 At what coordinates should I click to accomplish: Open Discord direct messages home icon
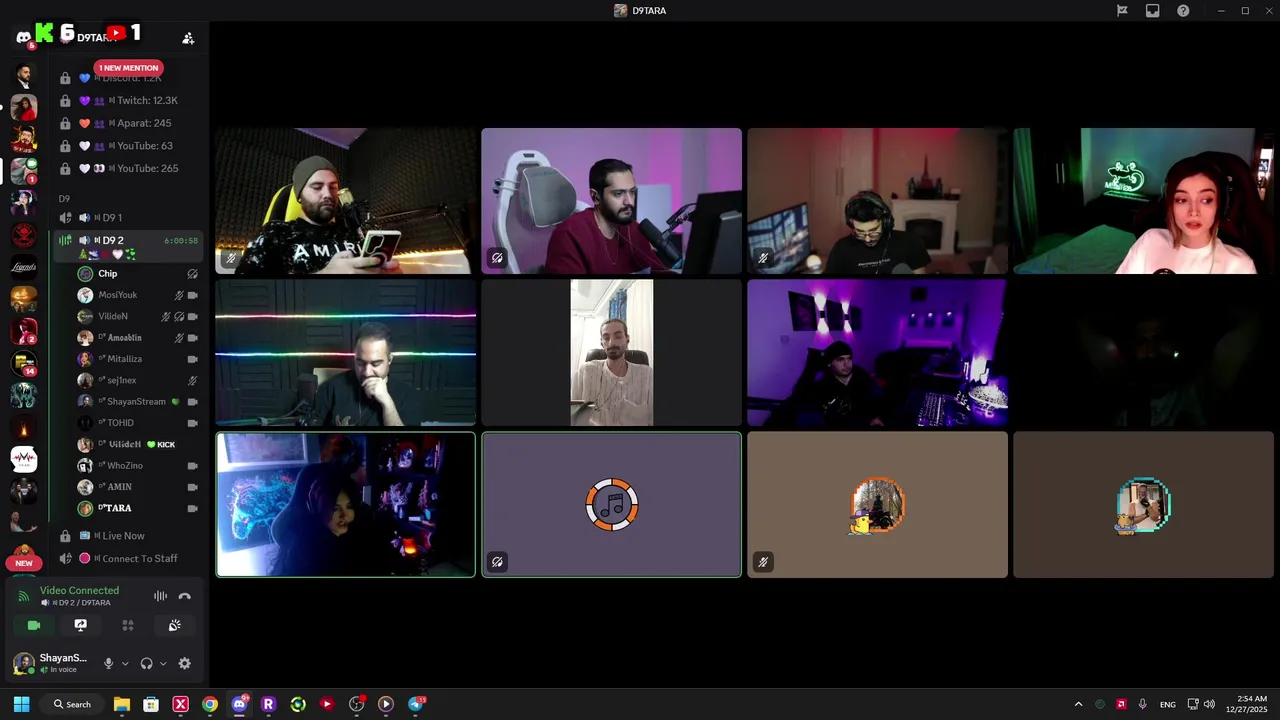[24, 37]
